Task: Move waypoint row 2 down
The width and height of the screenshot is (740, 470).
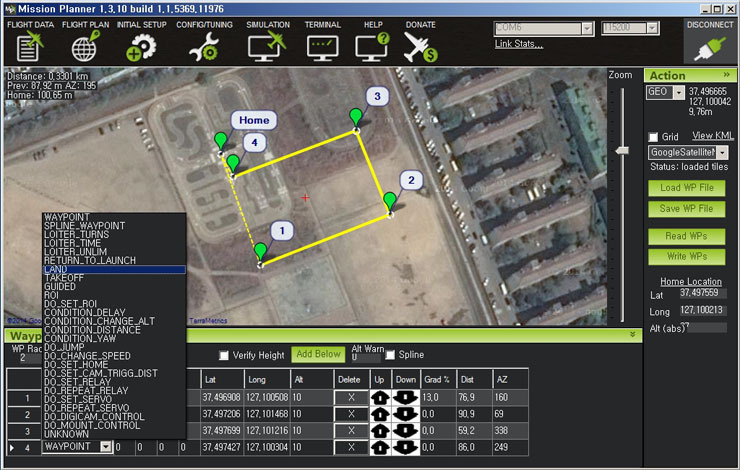Action: pyautogui.click(x=405, y=414)
